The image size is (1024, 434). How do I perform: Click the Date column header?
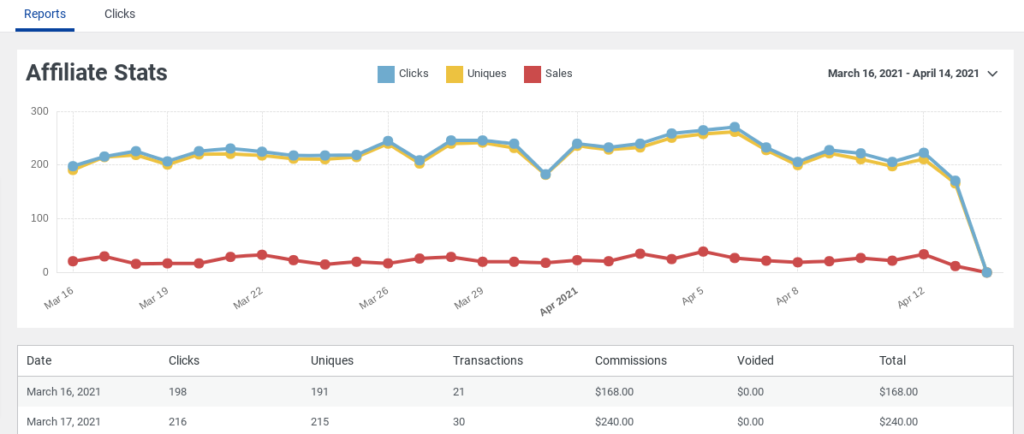point(39,361)
